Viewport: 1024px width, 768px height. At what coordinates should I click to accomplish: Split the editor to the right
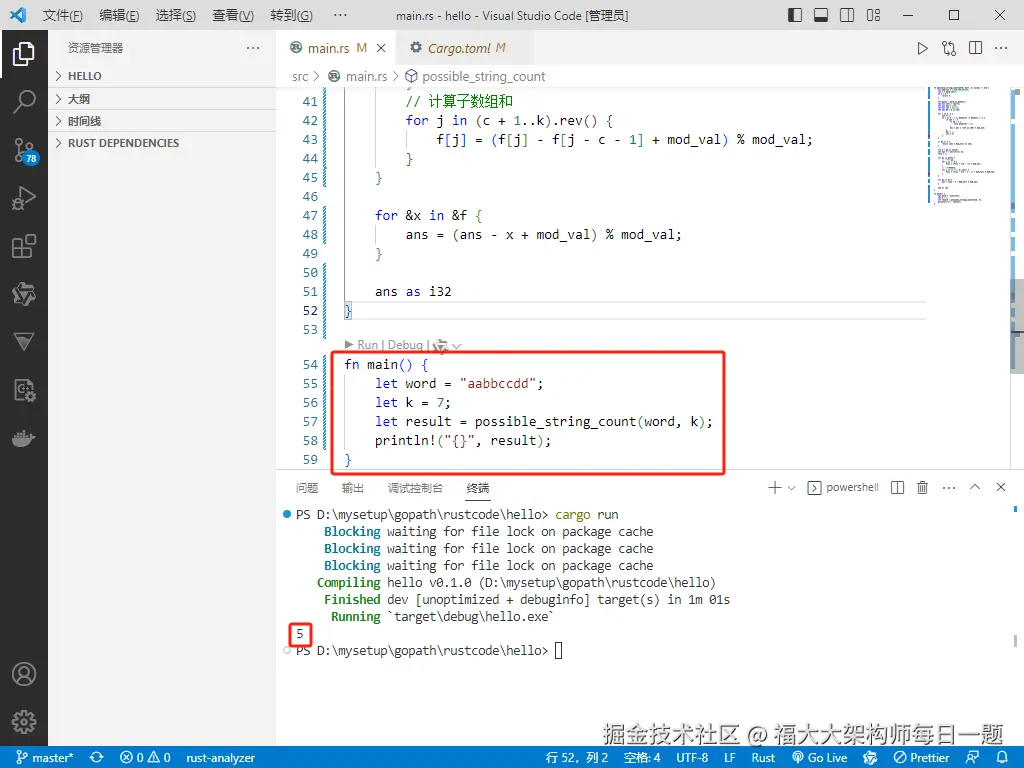pos(976,48)
